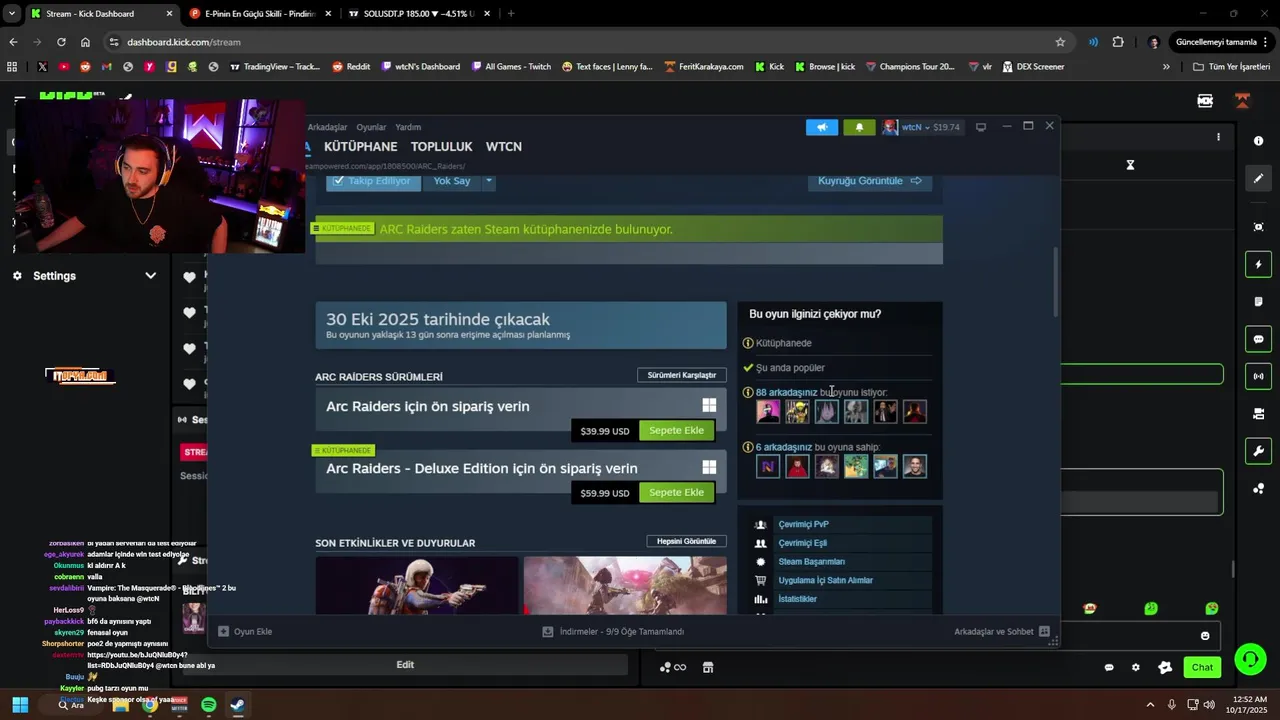
Task: Toggle the chat bubble icon in Kick sidebar
Action: 1258,339
